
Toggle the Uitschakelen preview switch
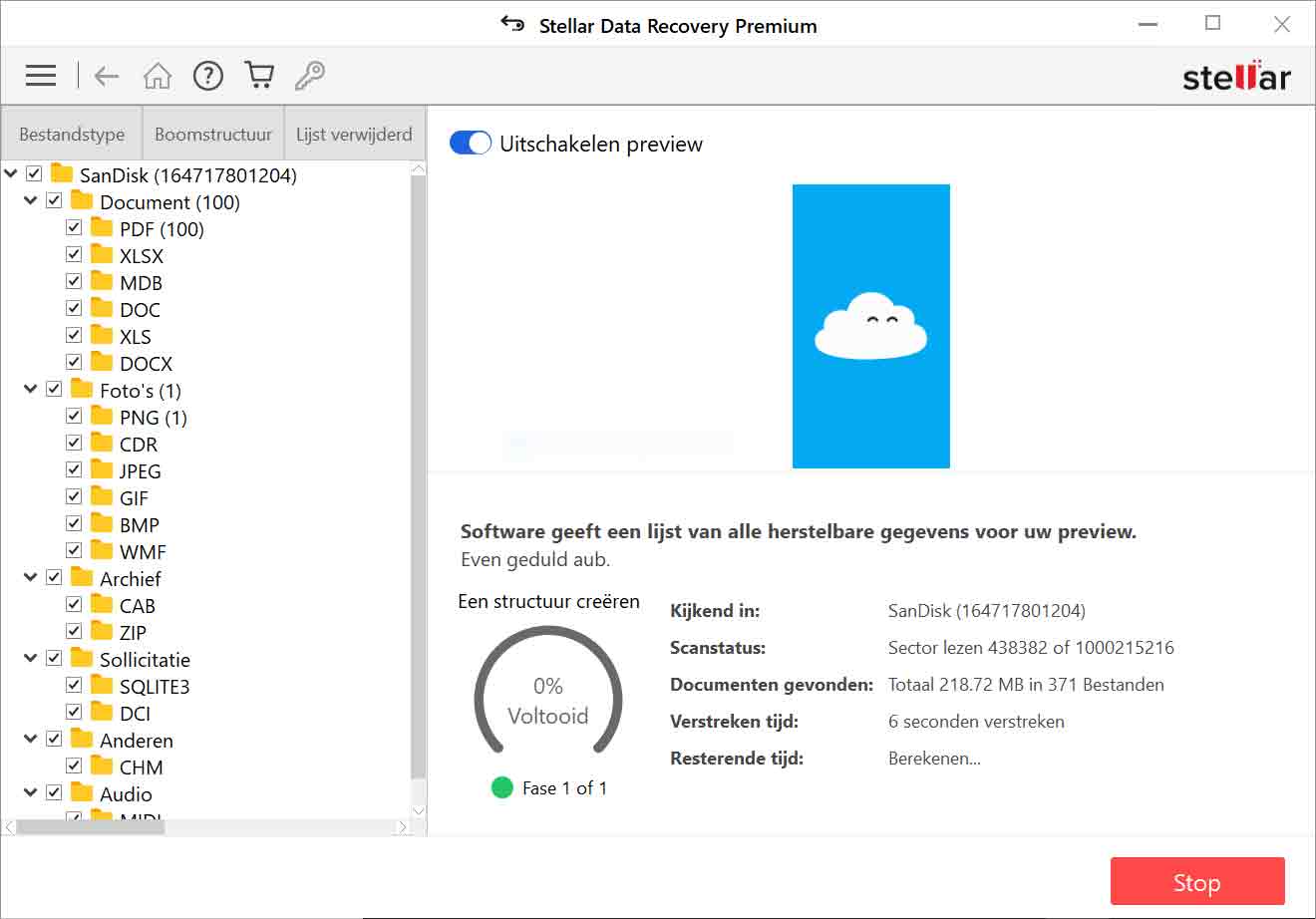pos(471,144)
